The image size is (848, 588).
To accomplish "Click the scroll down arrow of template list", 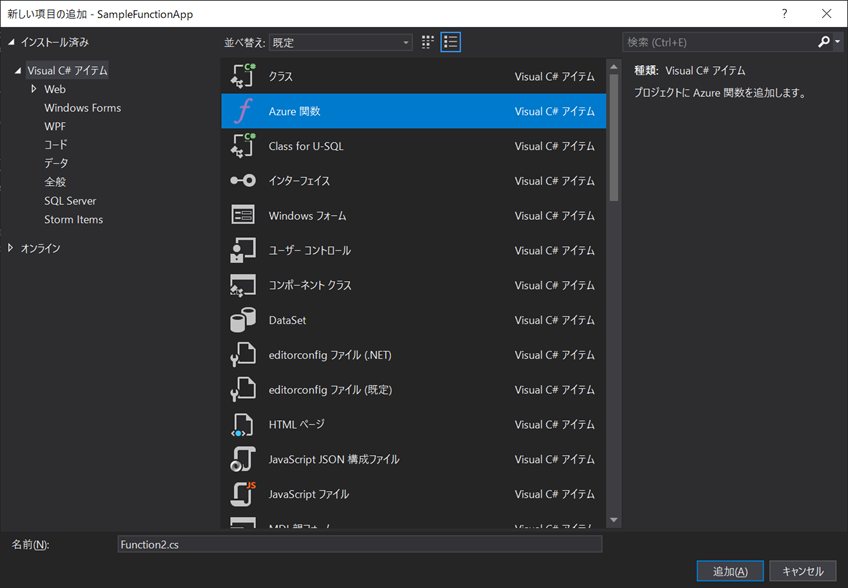I will tap(614, 520).
